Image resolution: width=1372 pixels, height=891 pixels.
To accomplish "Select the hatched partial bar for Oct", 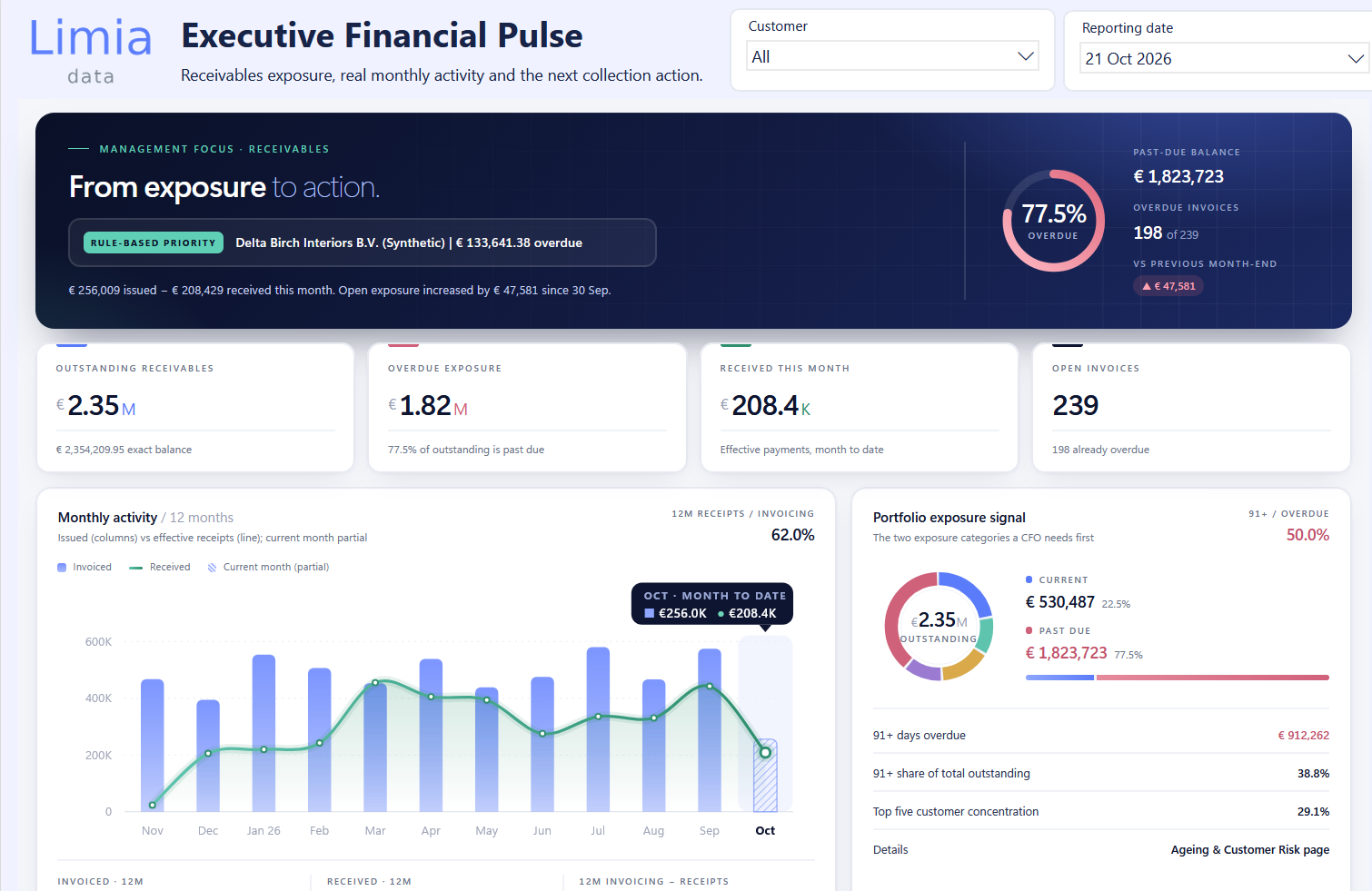I will 765,776.
